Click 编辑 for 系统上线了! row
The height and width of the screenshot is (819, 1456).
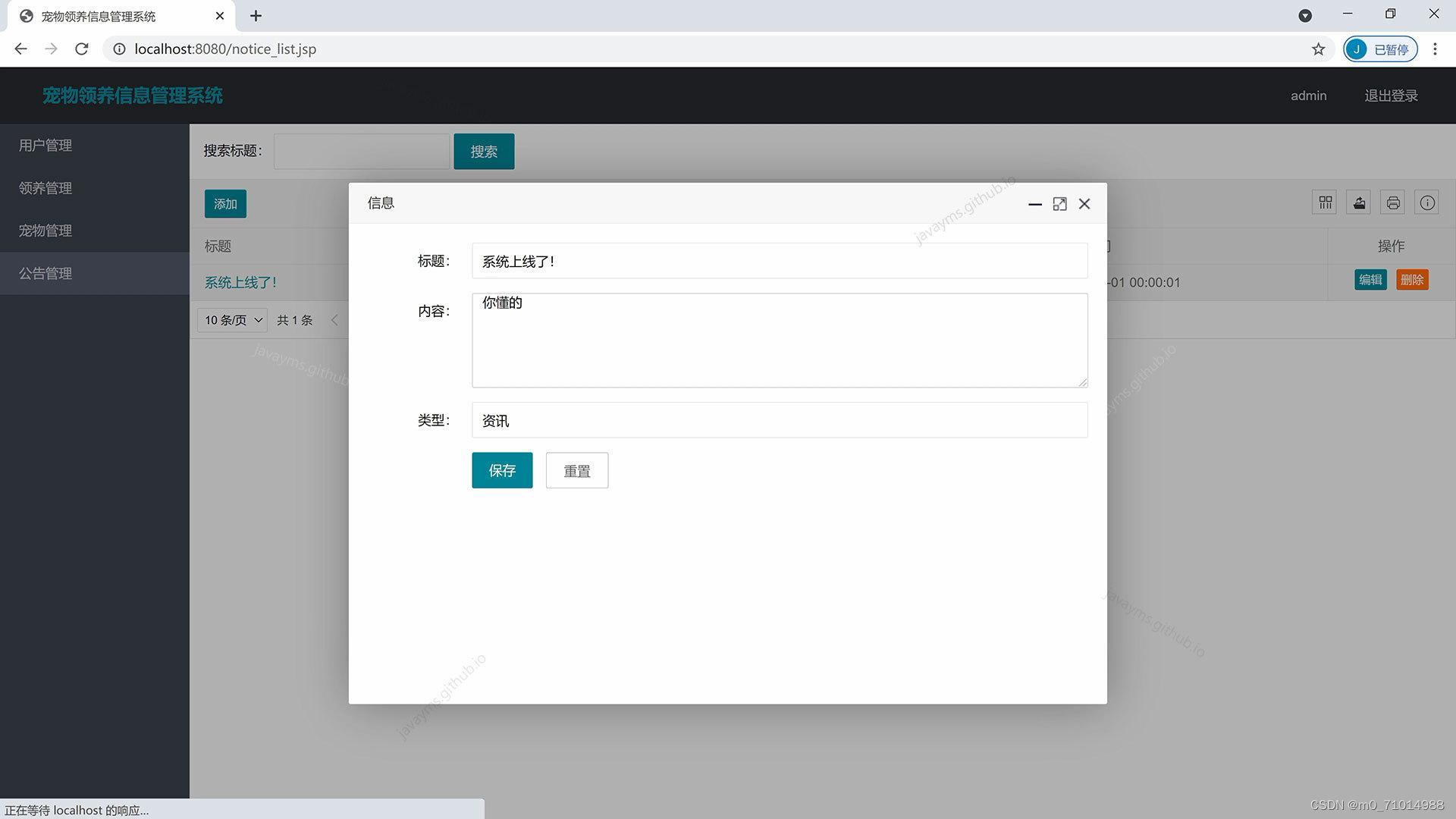pos(1370,280)
